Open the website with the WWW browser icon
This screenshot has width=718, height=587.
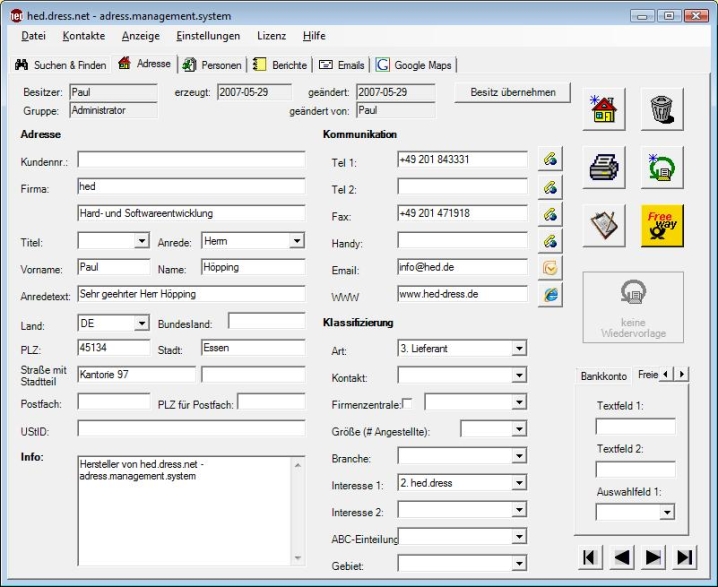coord(549,295)
